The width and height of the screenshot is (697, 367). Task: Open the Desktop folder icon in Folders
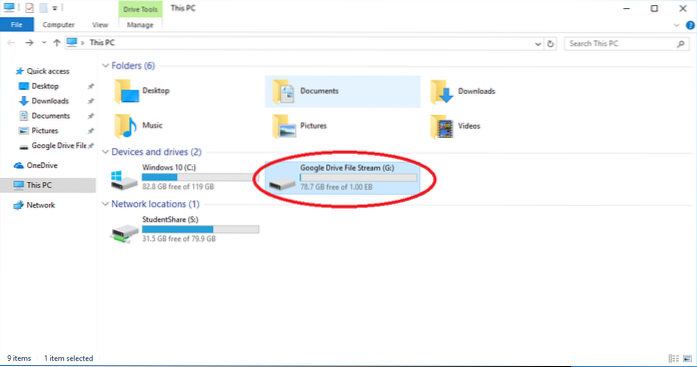point(127,91)
